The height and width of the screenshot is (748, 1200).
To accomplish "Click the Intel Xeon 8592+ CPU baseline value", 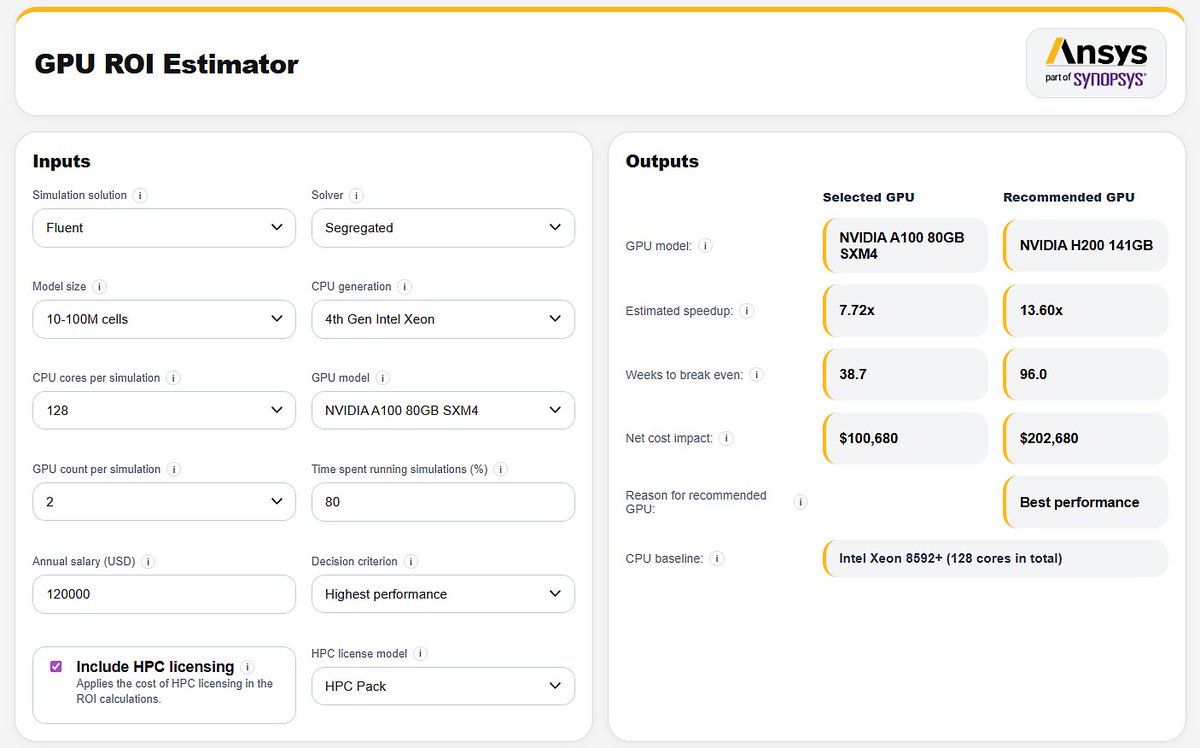I will (995, 559).
